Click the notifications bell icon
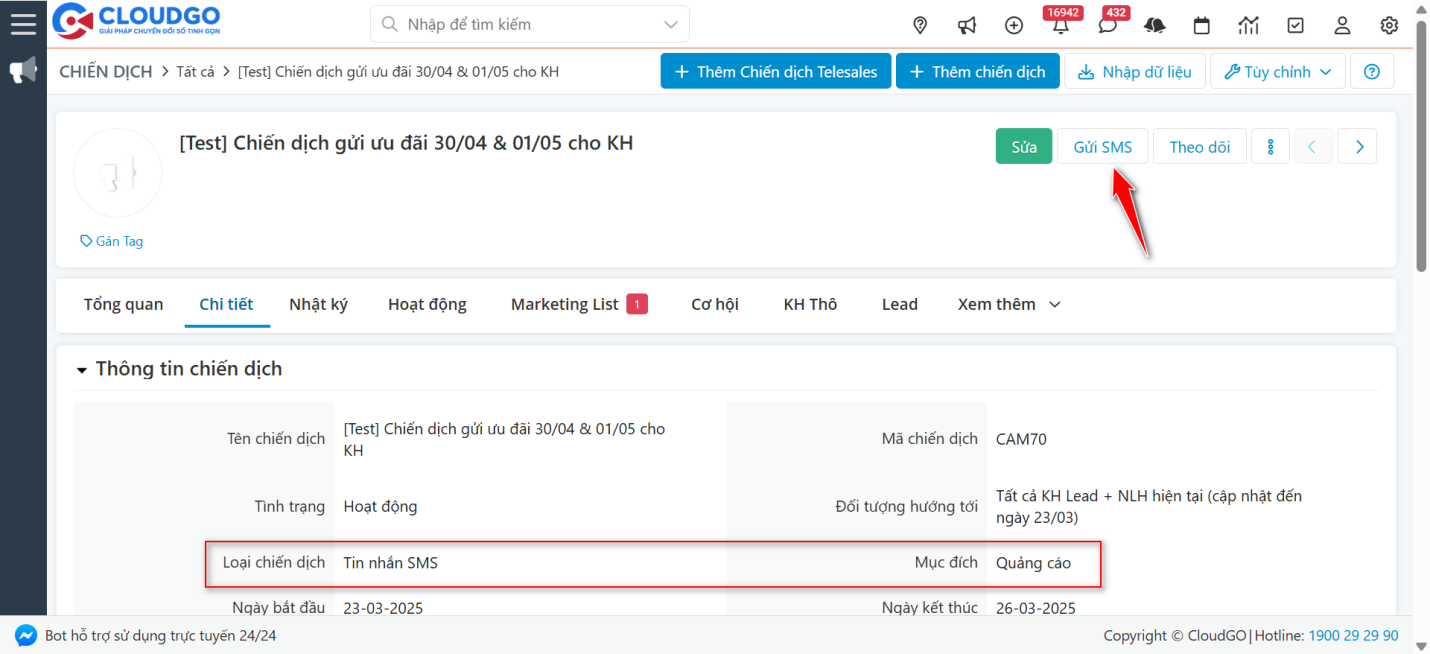 point(1060,25)
